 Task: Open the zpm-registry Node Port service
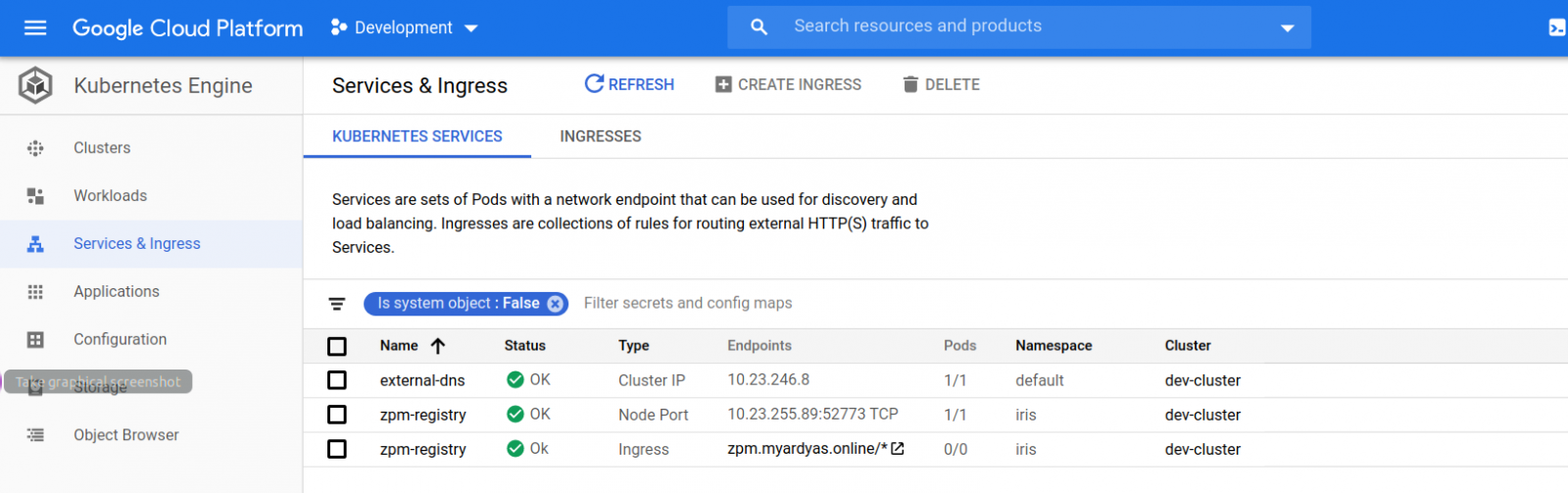422,415
